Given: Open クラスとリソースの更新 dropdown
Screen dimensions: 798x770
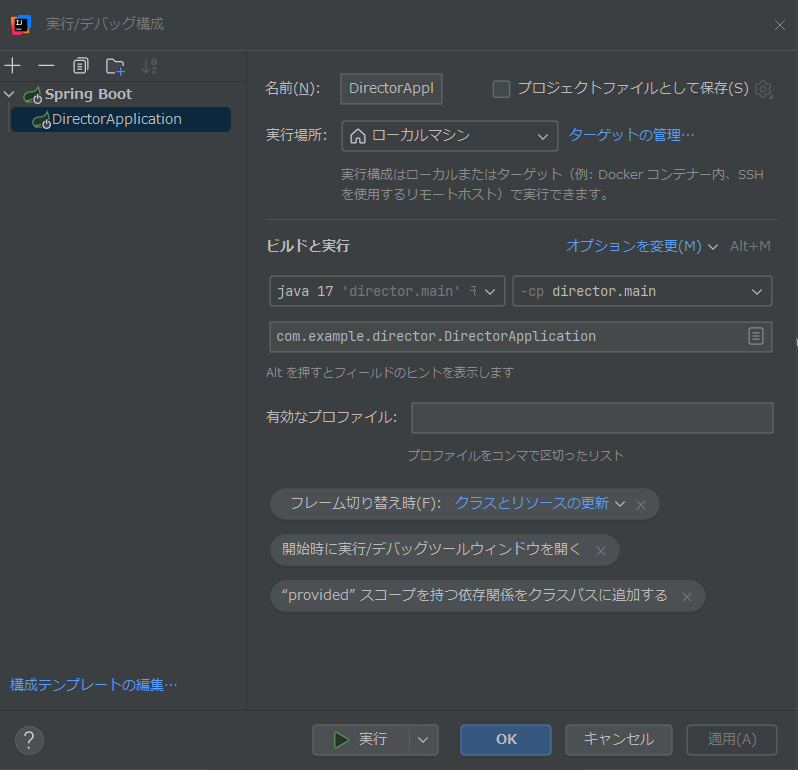Looking at the screenshot, I should click(x=539, y=503).
